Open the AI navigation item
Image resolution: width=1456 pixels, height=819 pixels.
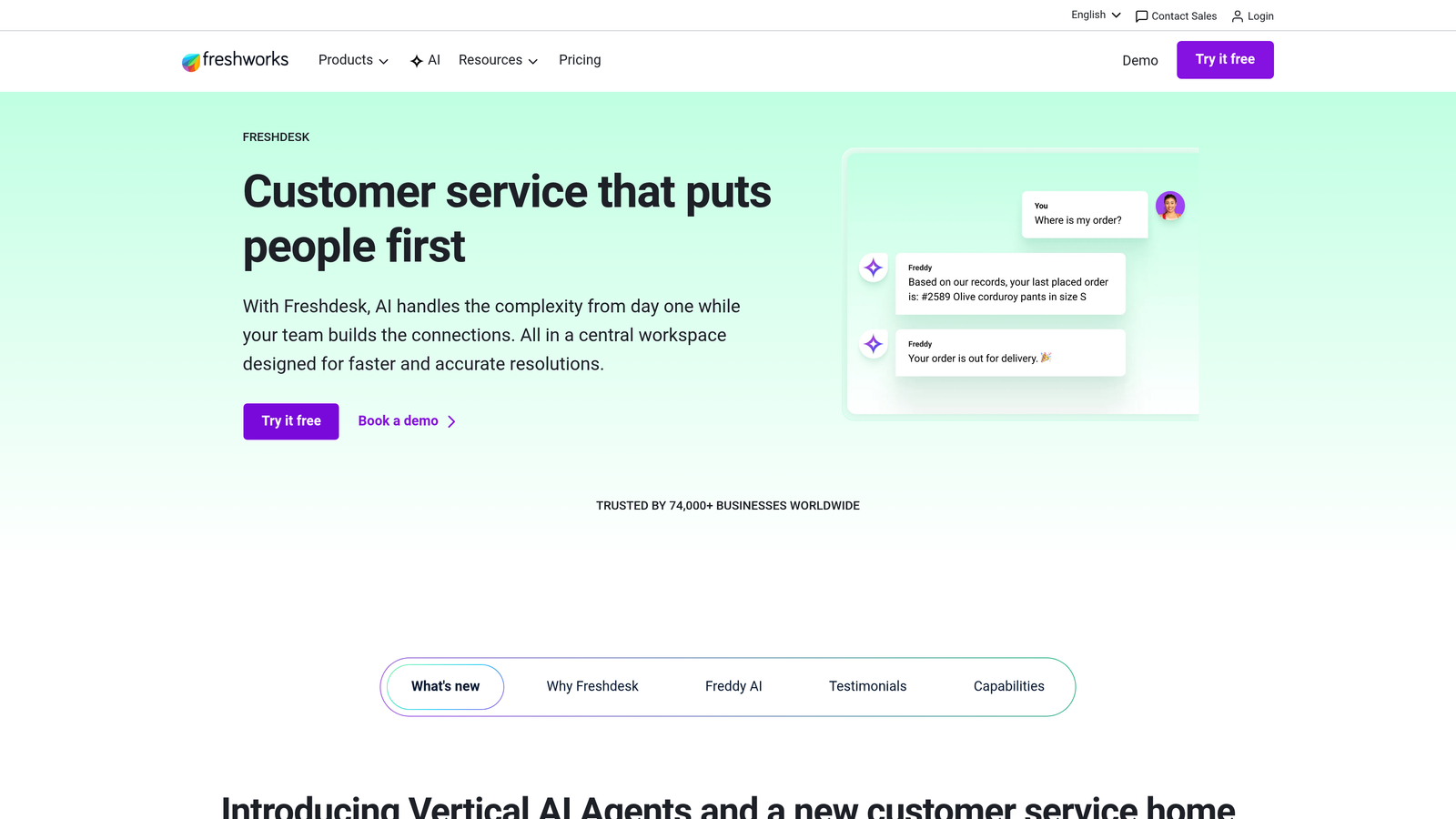(425, 60)
